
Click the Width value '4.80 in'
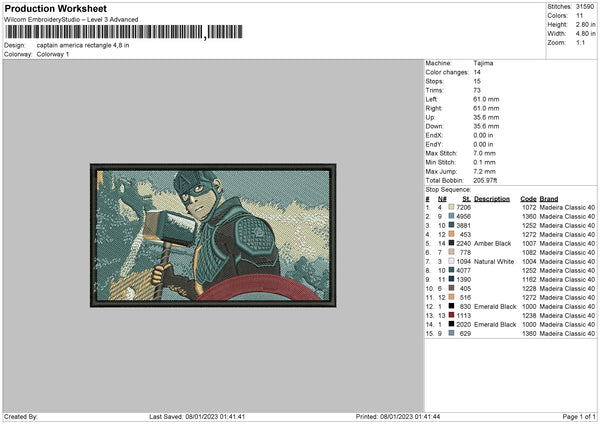[585, 34]
